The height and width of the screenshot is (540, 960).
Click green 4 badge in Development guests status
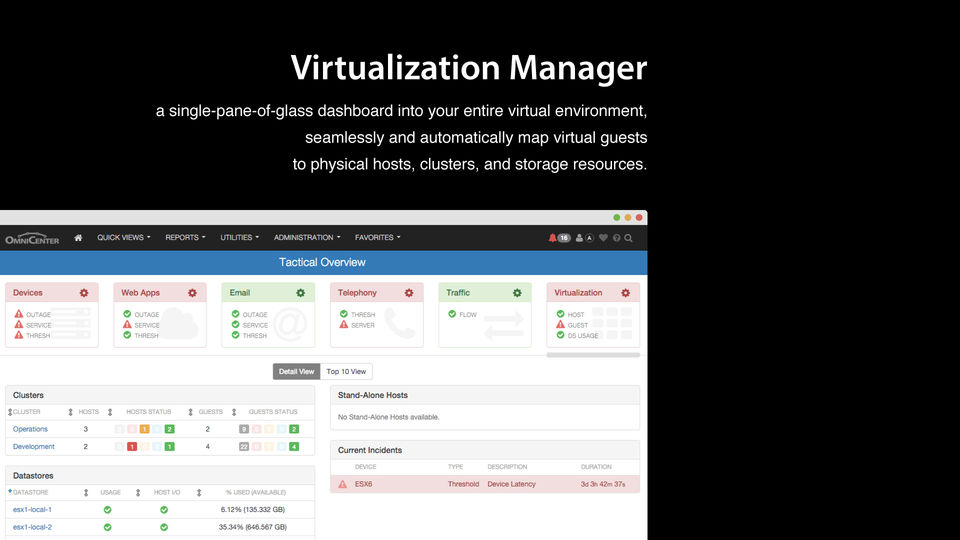point(294,446)
